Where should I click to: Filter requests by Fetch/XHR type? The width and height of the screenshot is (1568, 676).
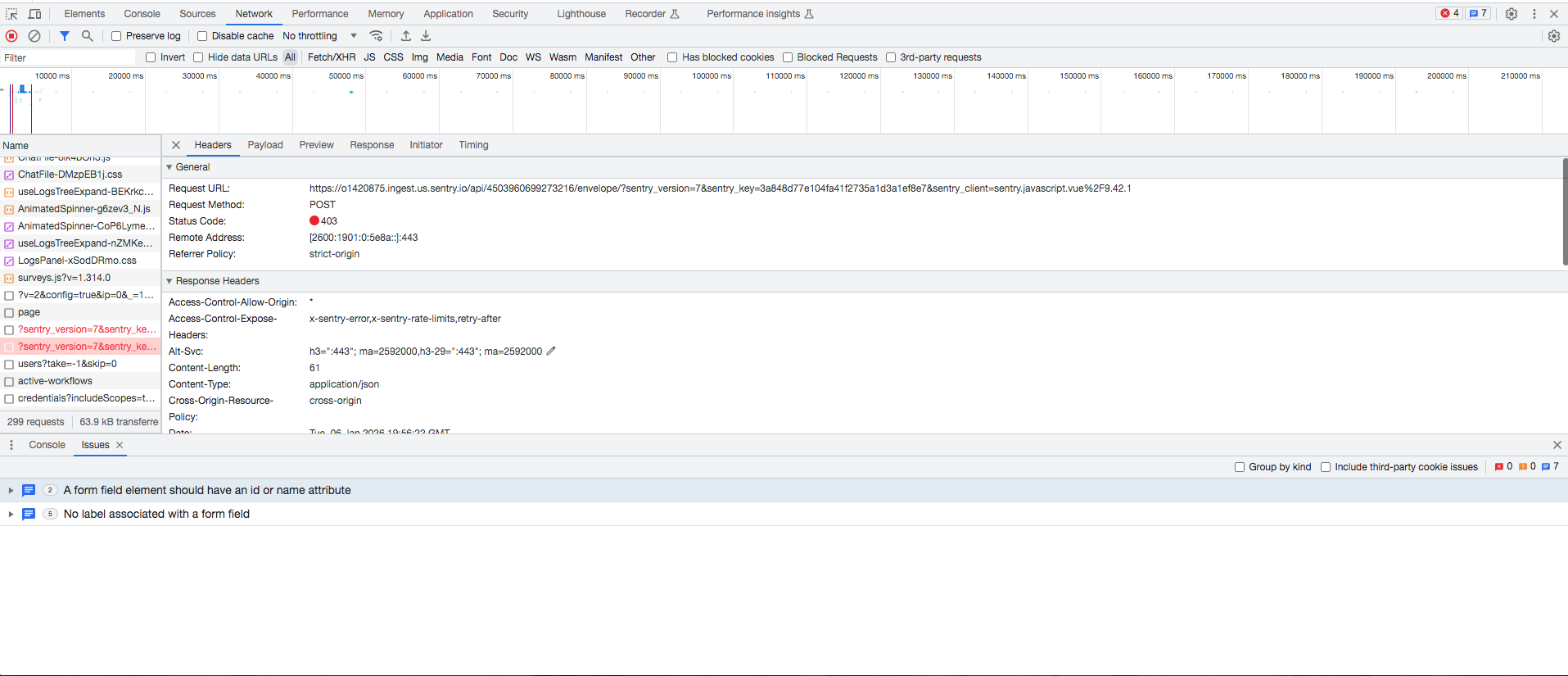pos(332,57)
